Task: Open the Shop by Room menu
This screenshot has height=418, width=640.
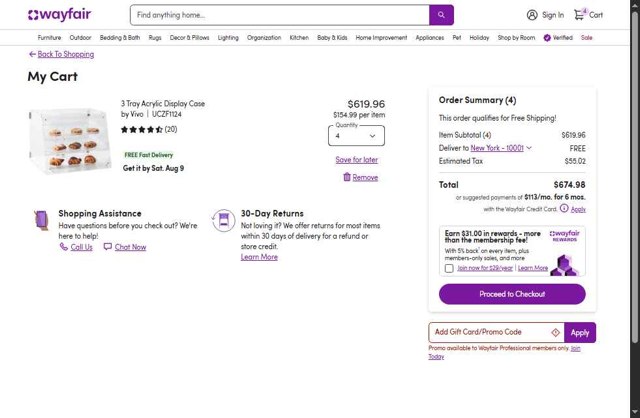Action: point(516,38)
